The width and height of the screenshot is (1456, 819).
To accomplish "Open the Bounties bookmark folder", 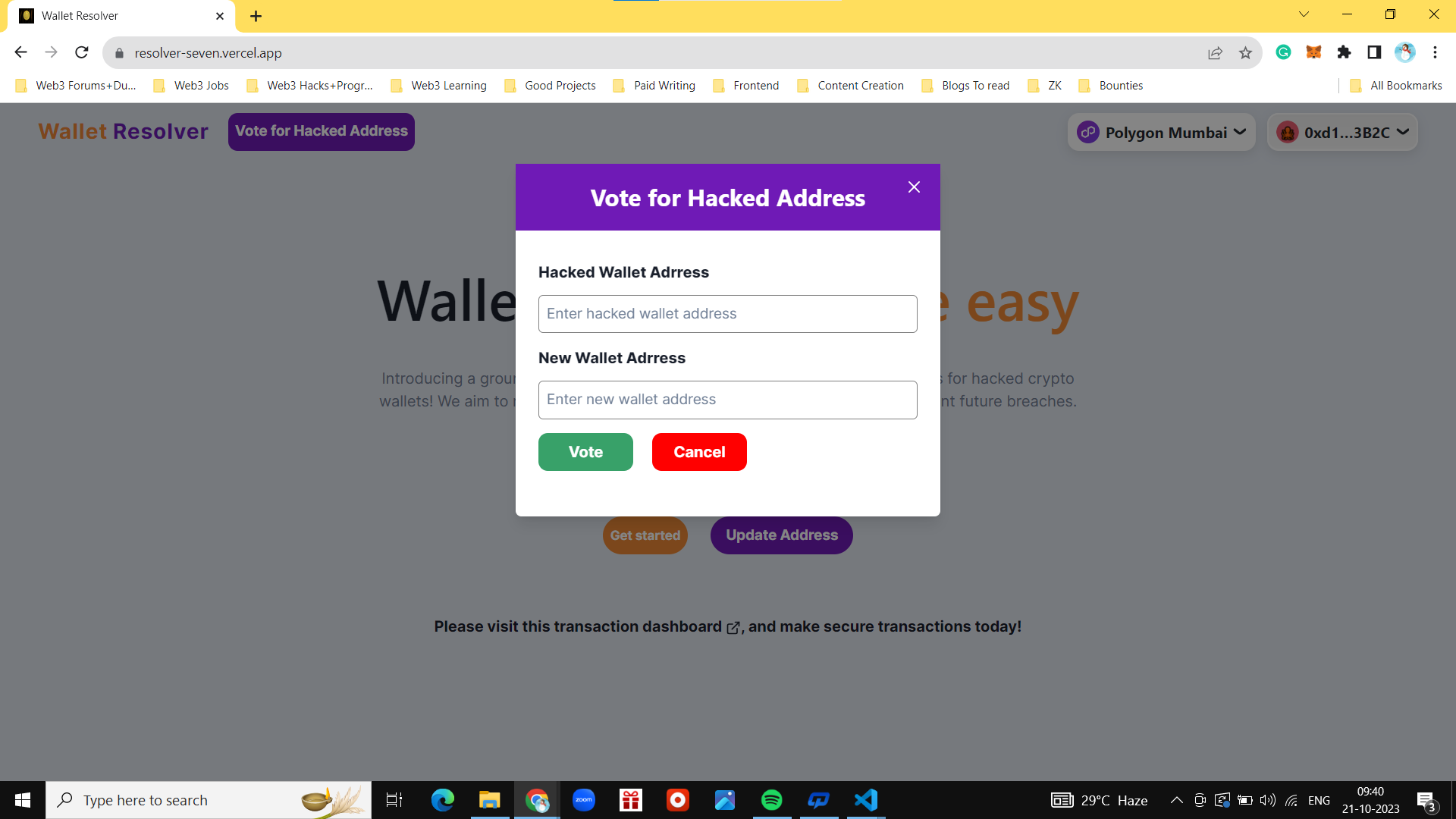I will click(1111, 86).
